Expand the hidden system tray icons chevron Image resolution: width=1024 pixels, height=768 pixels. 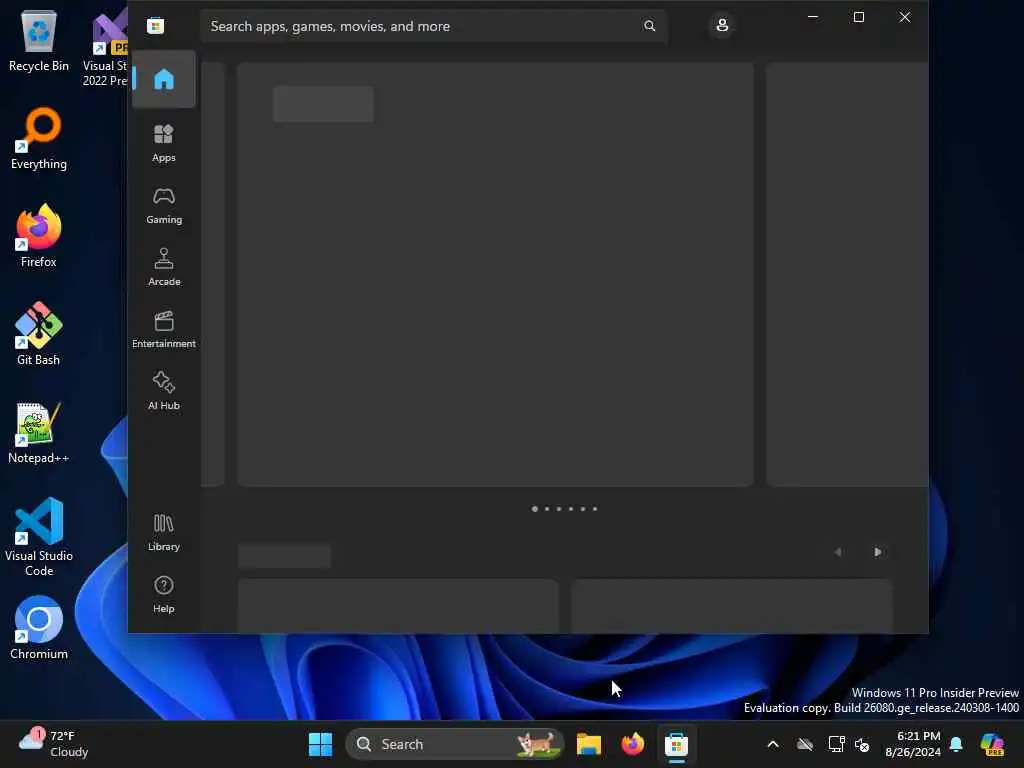[x=773, y=744]
